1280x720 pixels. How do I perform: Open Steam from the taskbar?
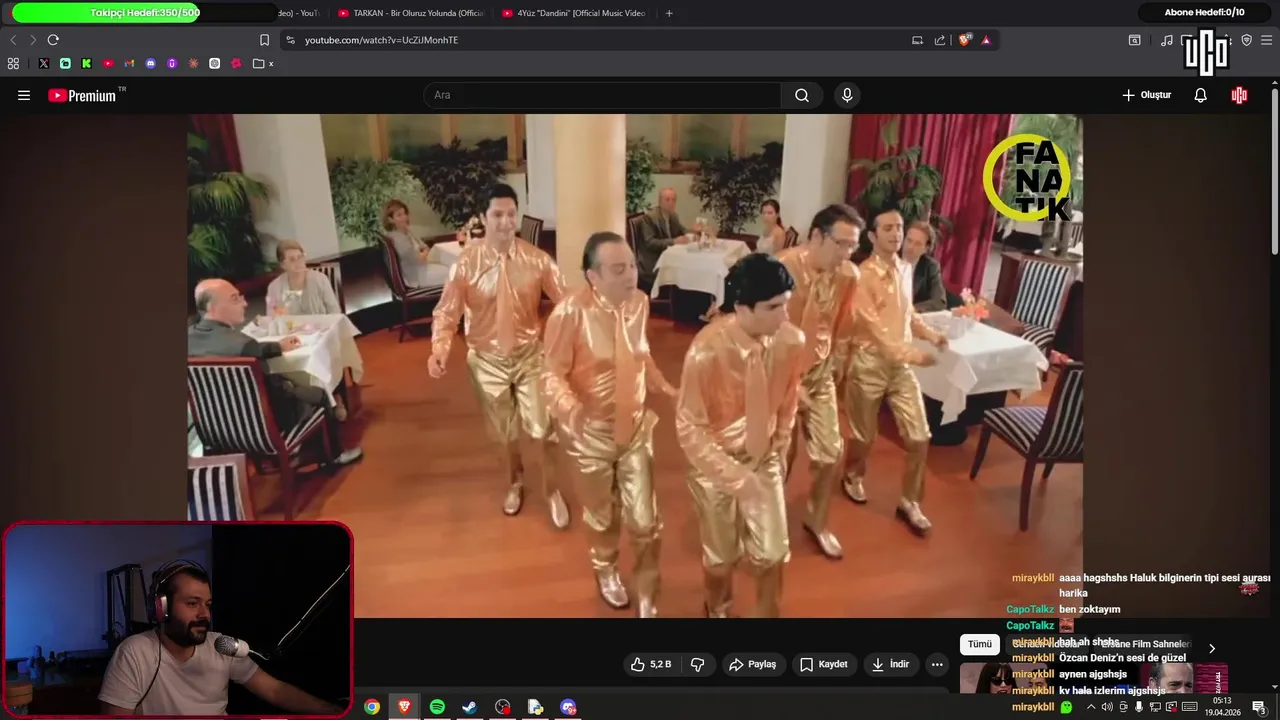pyautogui.click(x=469, y=707)
